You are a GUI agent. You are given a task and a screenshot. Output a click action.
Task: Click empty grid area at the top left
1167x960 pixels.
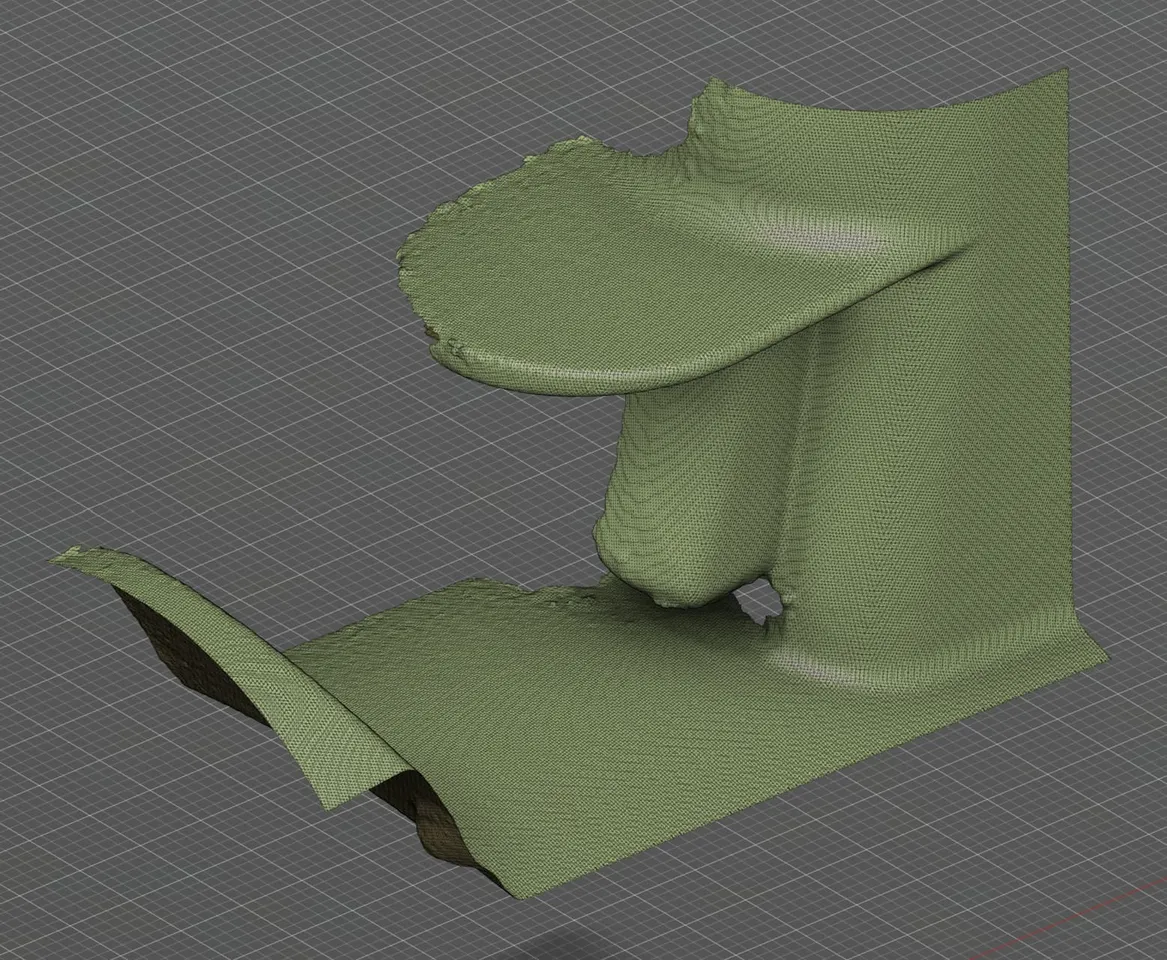(x=186, y=149)
